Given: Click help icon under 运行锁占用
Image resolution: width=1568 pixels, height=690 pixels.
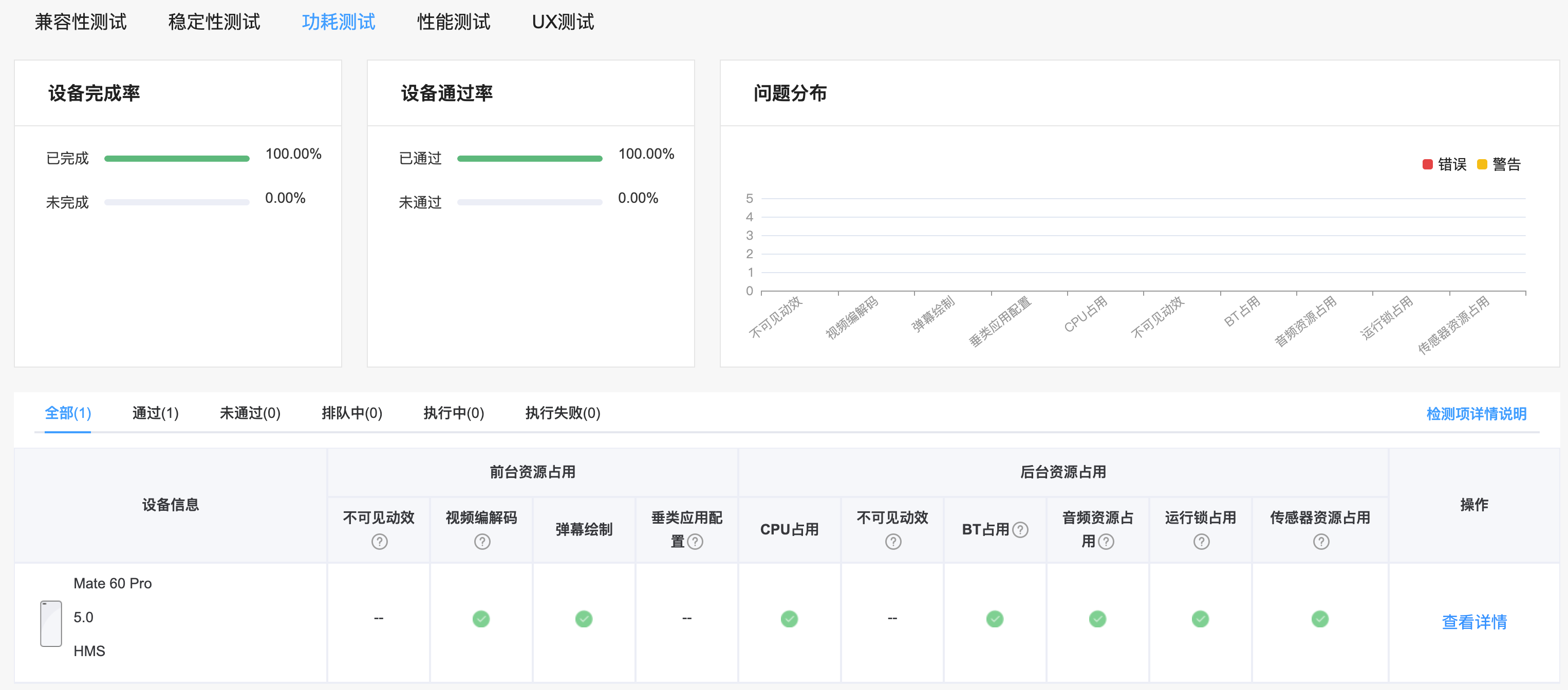Looking at the screenshot, I should [x=1201, y=542].
